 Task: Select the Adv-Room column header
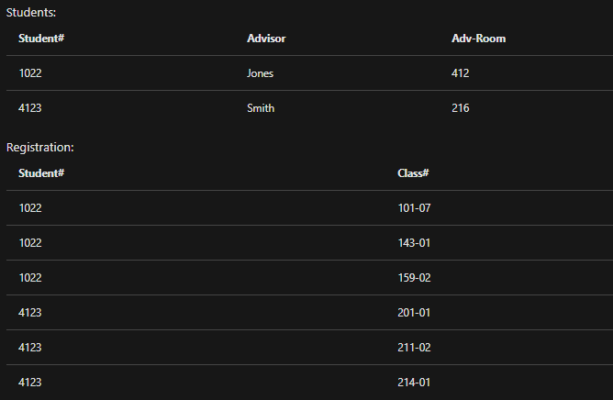pyautogui.click(x=479, y=38)
